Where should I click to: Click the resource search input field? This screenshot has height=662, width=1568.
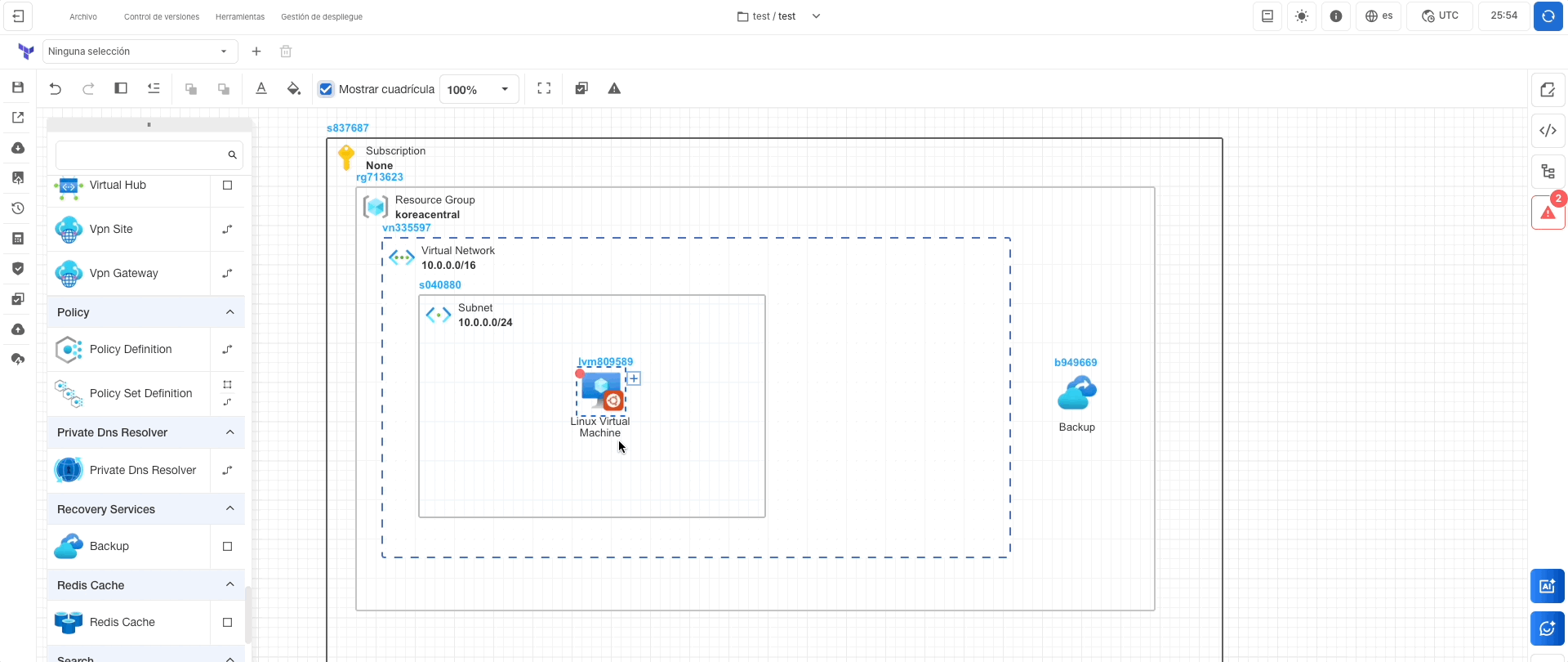140,155
